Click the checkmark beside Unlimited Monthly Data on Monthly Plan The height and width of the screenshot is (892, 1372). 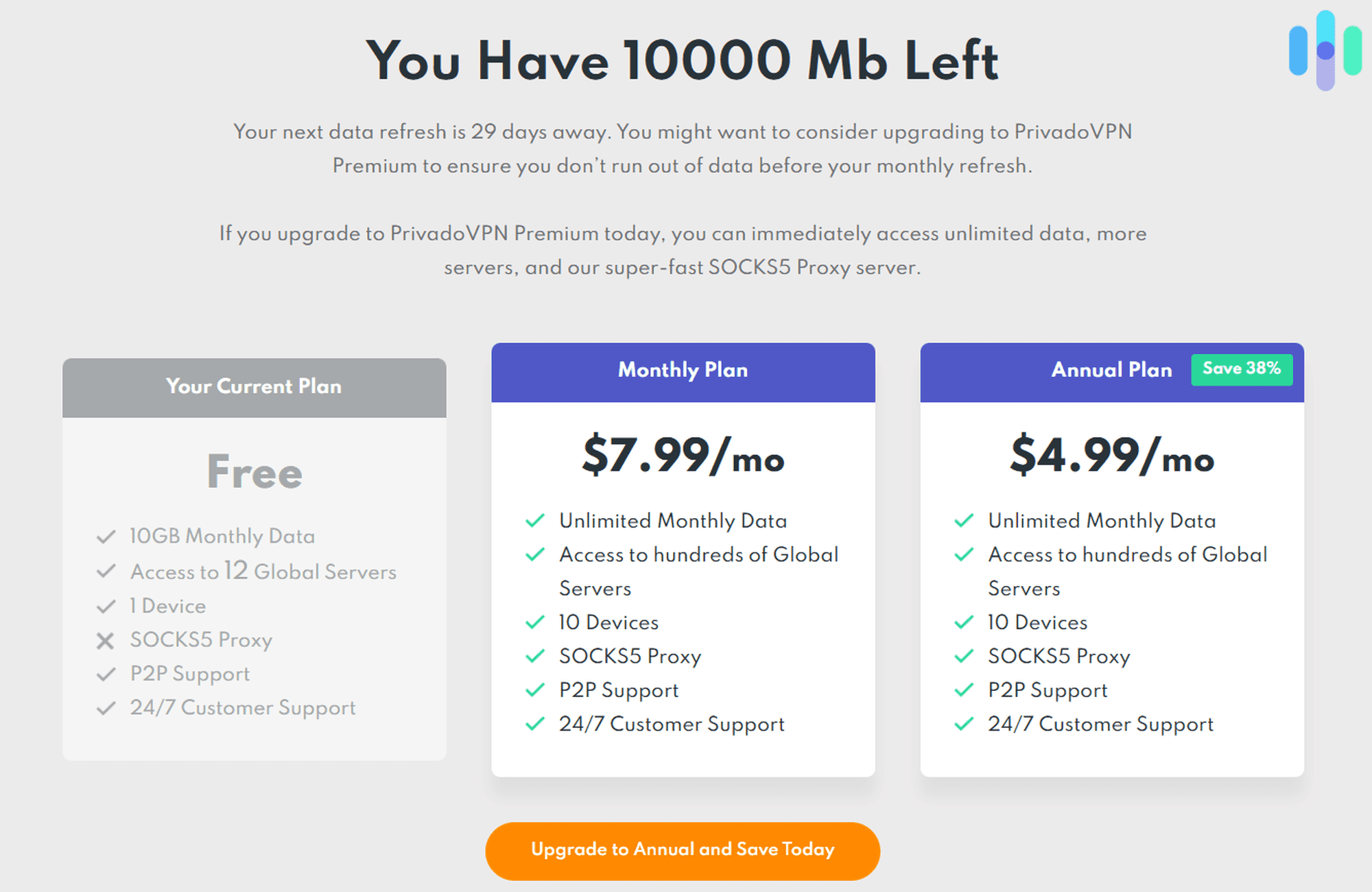point(536,521)
